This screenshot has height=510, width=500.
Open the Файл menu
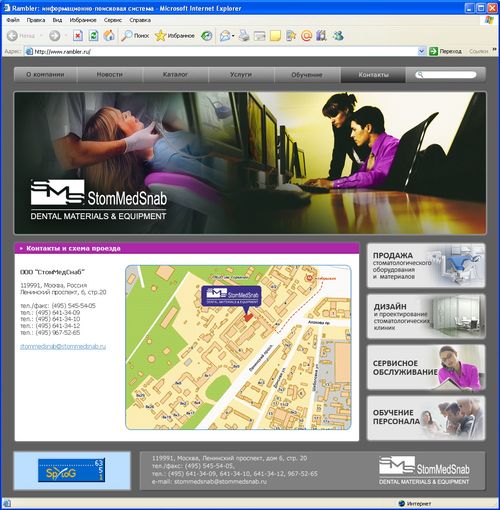(x=13, y=20)
